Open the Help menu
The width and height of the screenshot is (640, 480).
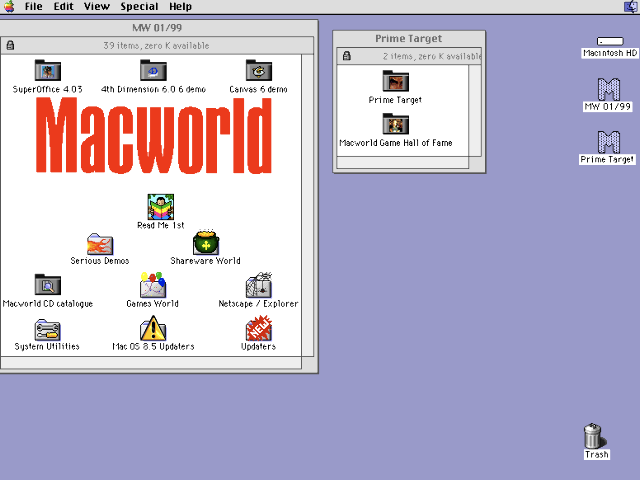pyautogui.click(x=180, y=7)
